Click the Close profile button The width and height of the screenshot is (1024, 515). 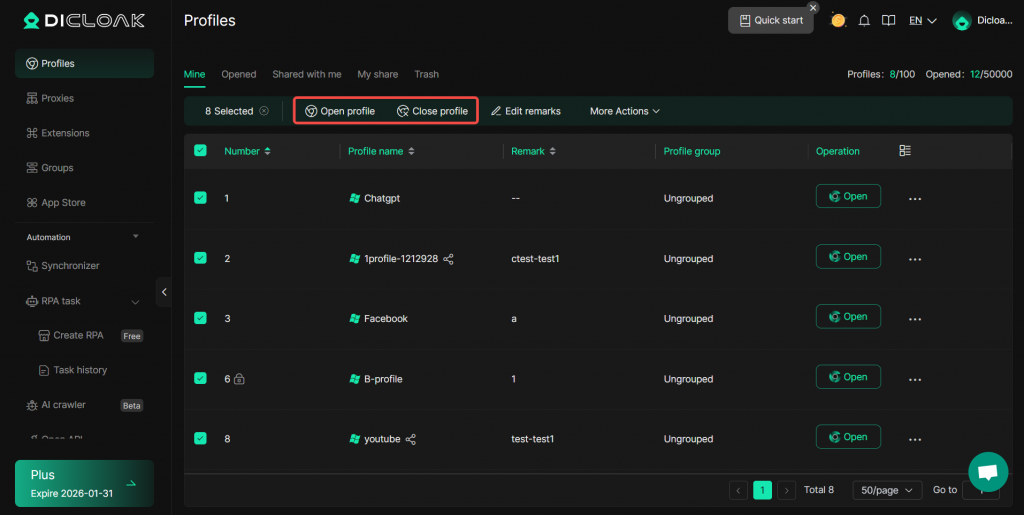pos(432,111)
